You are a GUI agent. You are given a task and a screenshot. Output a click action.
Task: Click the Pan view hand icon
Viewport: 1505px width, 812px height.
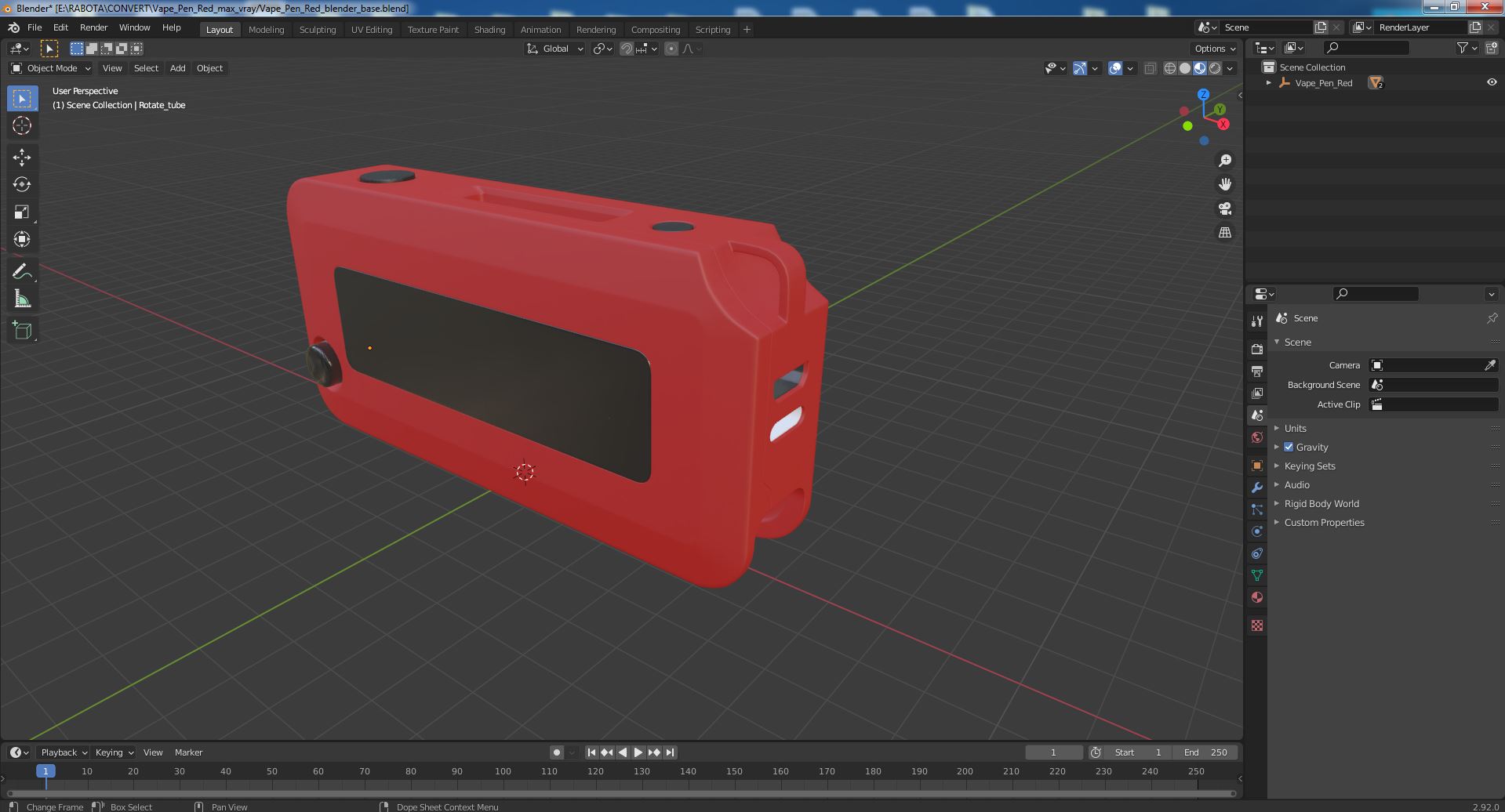click(1224, 184)
